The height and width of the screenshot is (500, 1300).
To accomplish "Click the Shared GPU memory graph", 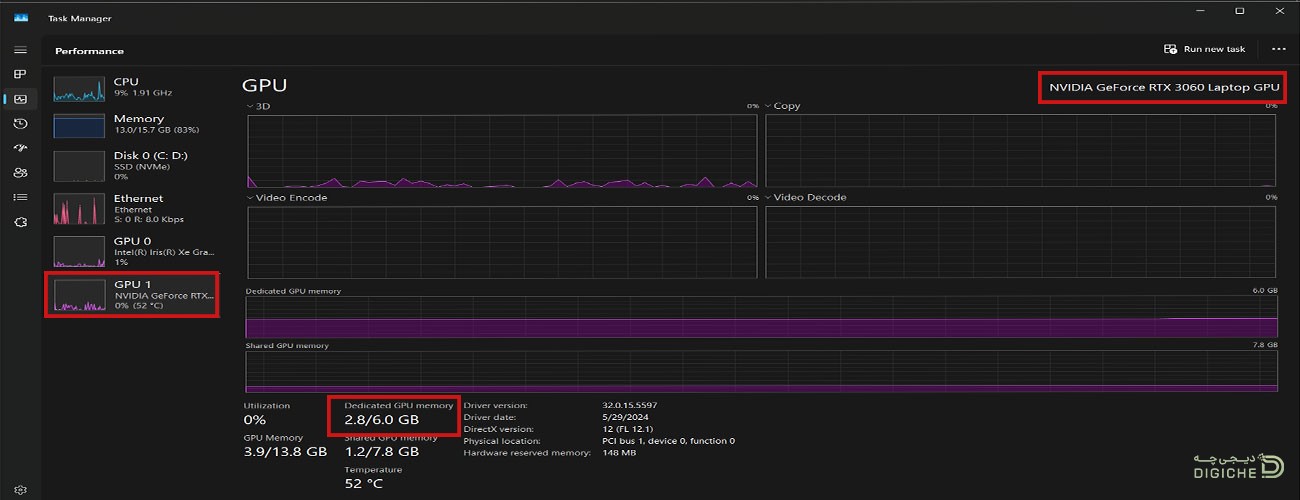I will pyautogui.click(x=761, y=371).
